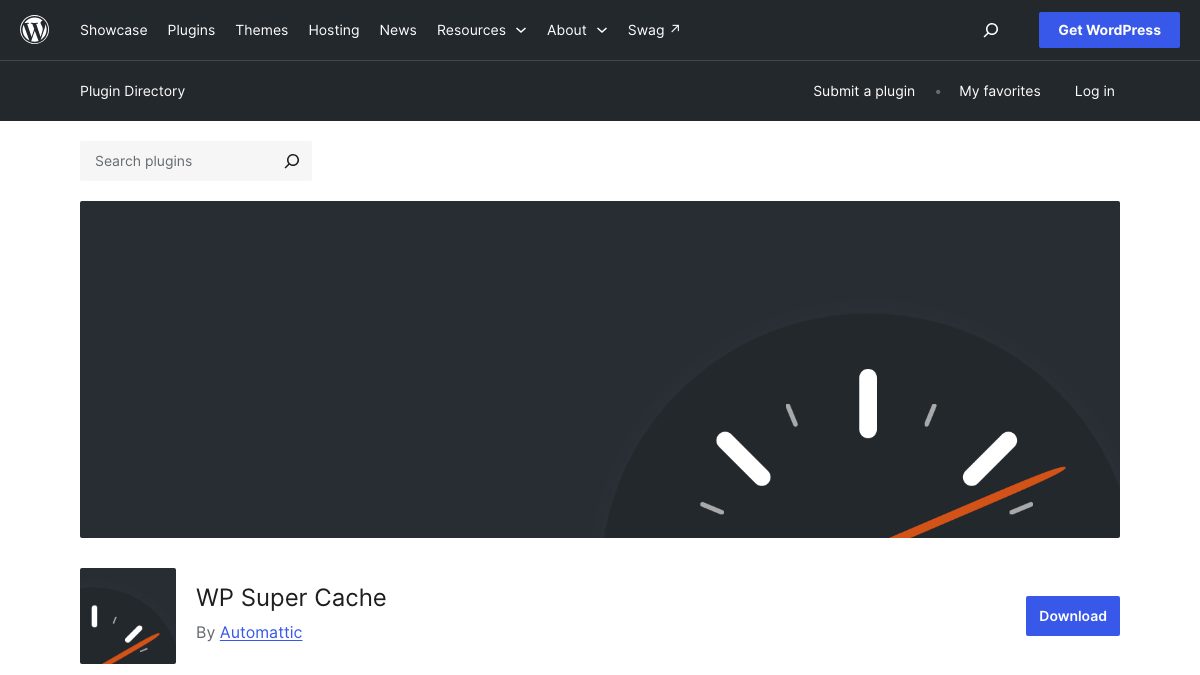Expand the Resources dropdown menu
Viewport: 1200px width, 675px height.
(x=482, y=30)
